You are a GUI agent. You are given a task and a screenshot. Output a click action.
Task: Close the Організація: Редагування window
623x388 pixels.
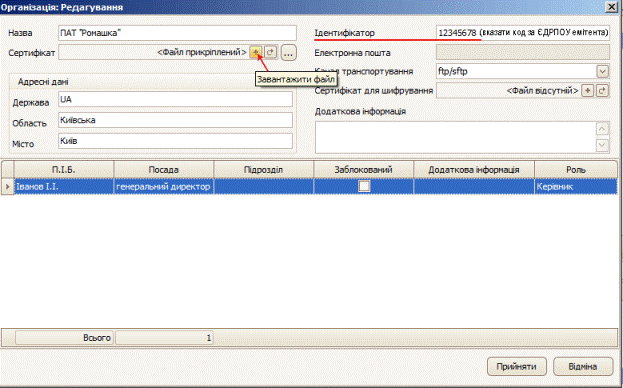pyautogui.click(x=611, y=7)
